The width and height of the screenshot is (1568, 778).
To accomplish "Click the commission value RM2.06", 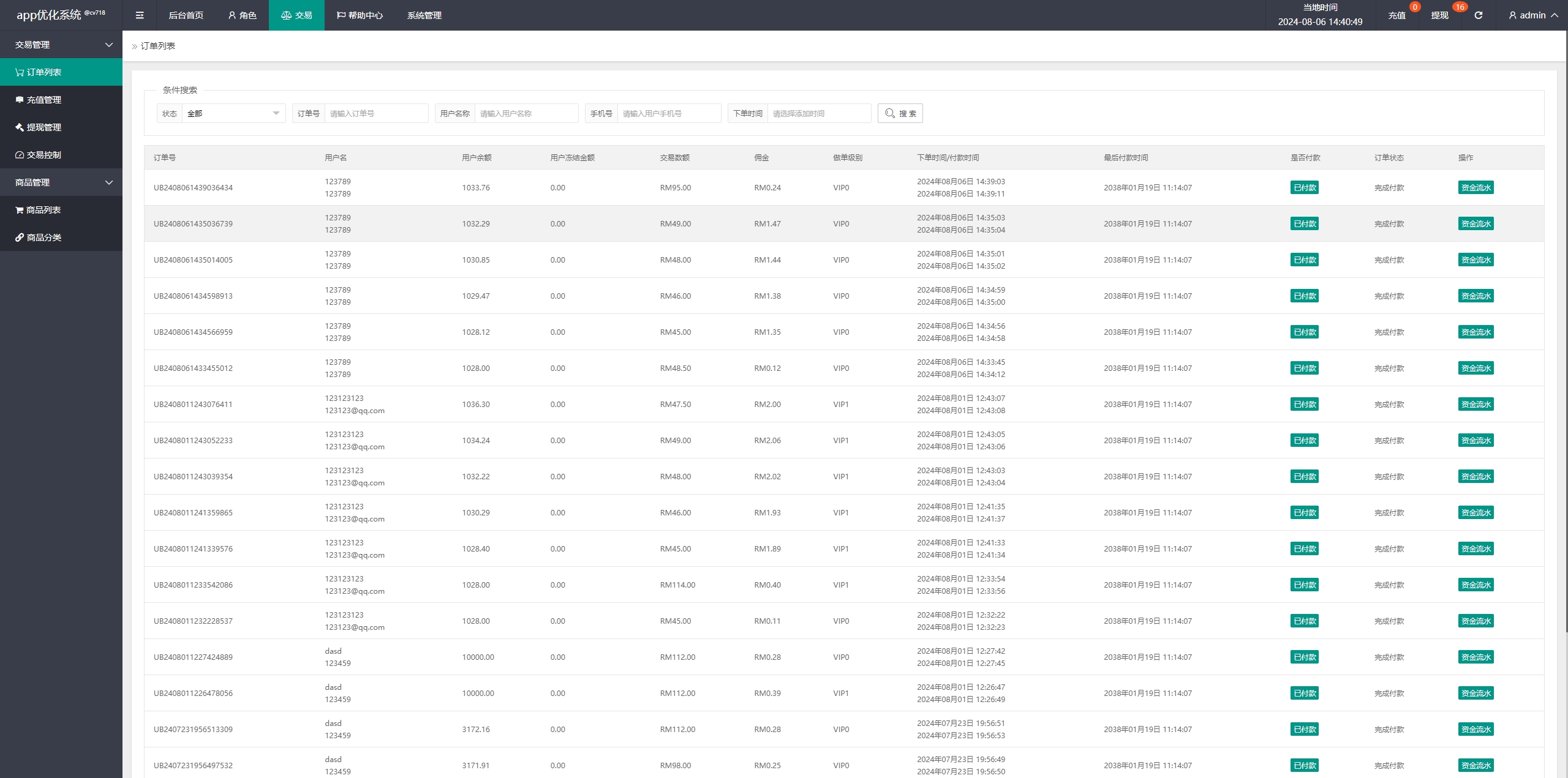I will (767, 441).
